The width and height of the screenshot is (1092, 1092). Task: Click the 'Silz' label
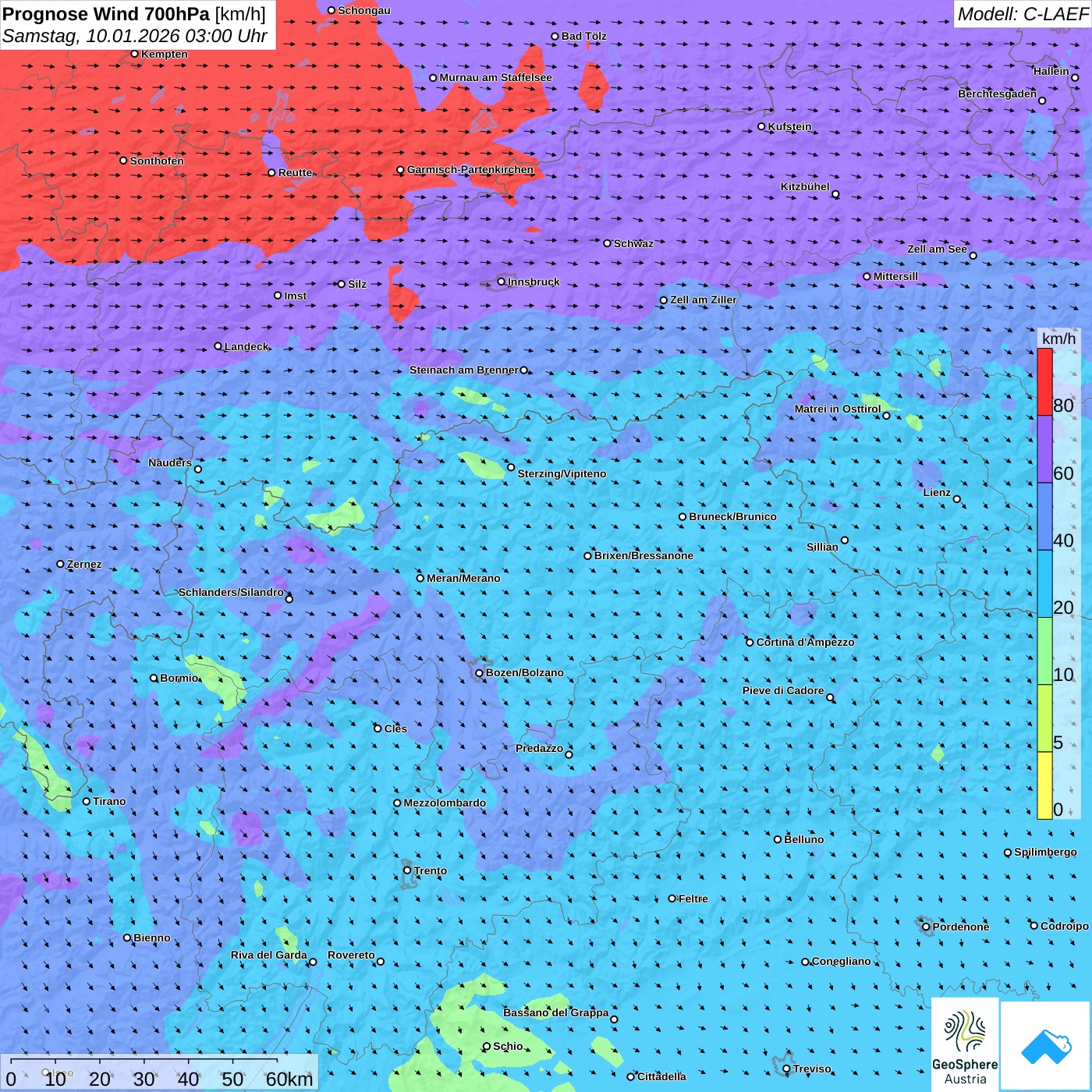[x=357, y=284]
